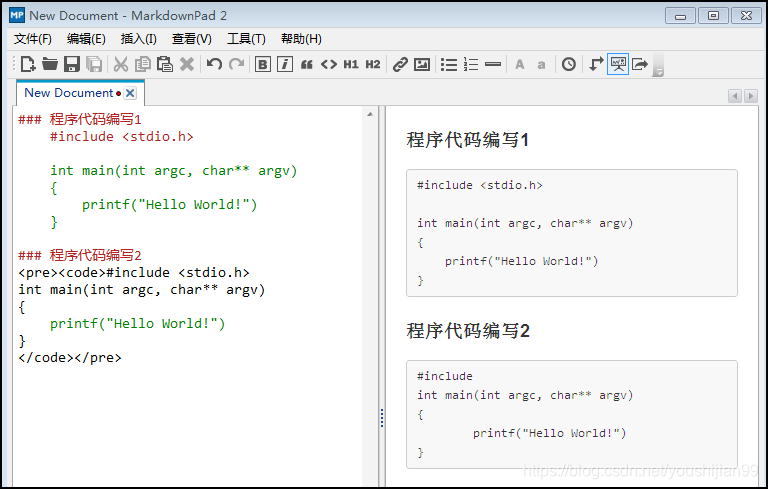
Task: Click the arrow icon left of live preview
Action: (596, 64)
